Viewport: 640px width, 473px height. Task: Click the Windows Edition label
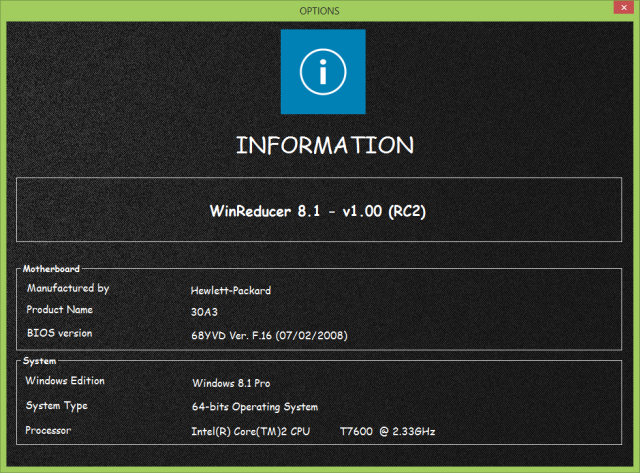click(x=64, y=380)
